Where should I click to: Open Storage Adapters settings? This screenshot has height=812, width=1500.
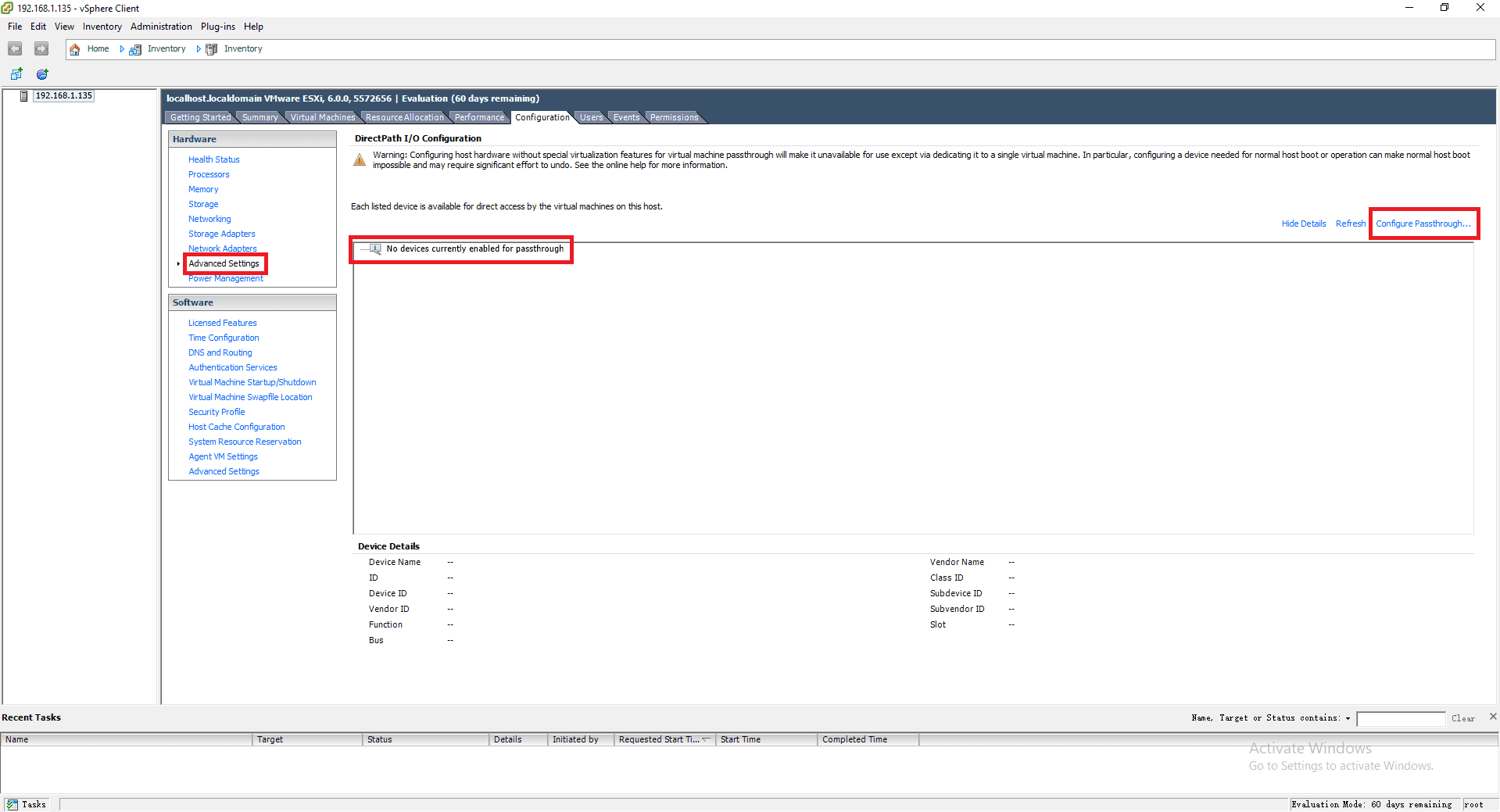coord(222,234)
